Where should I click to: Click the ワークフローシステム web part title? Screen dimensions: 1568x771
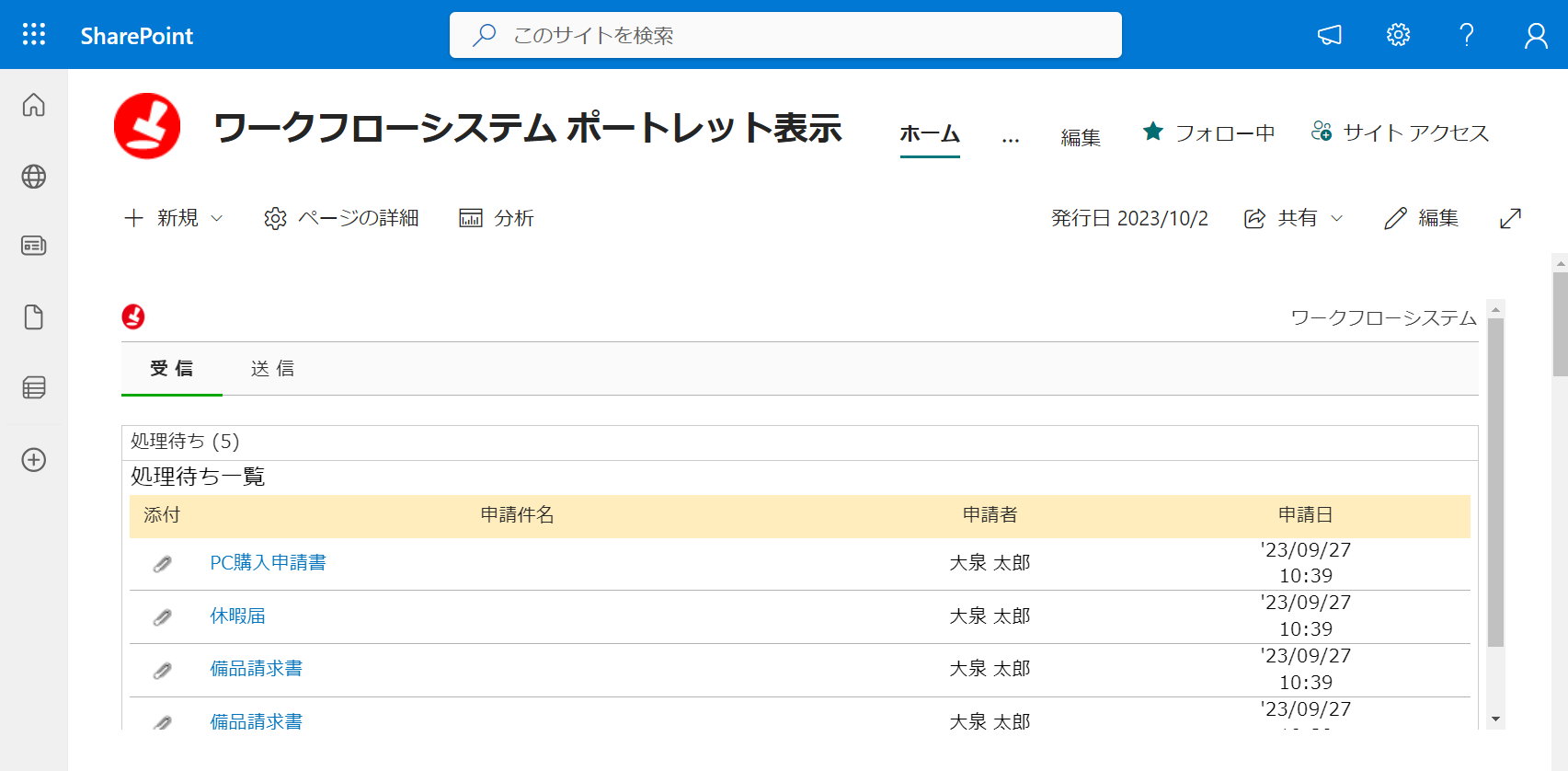tap(1384, 318)
